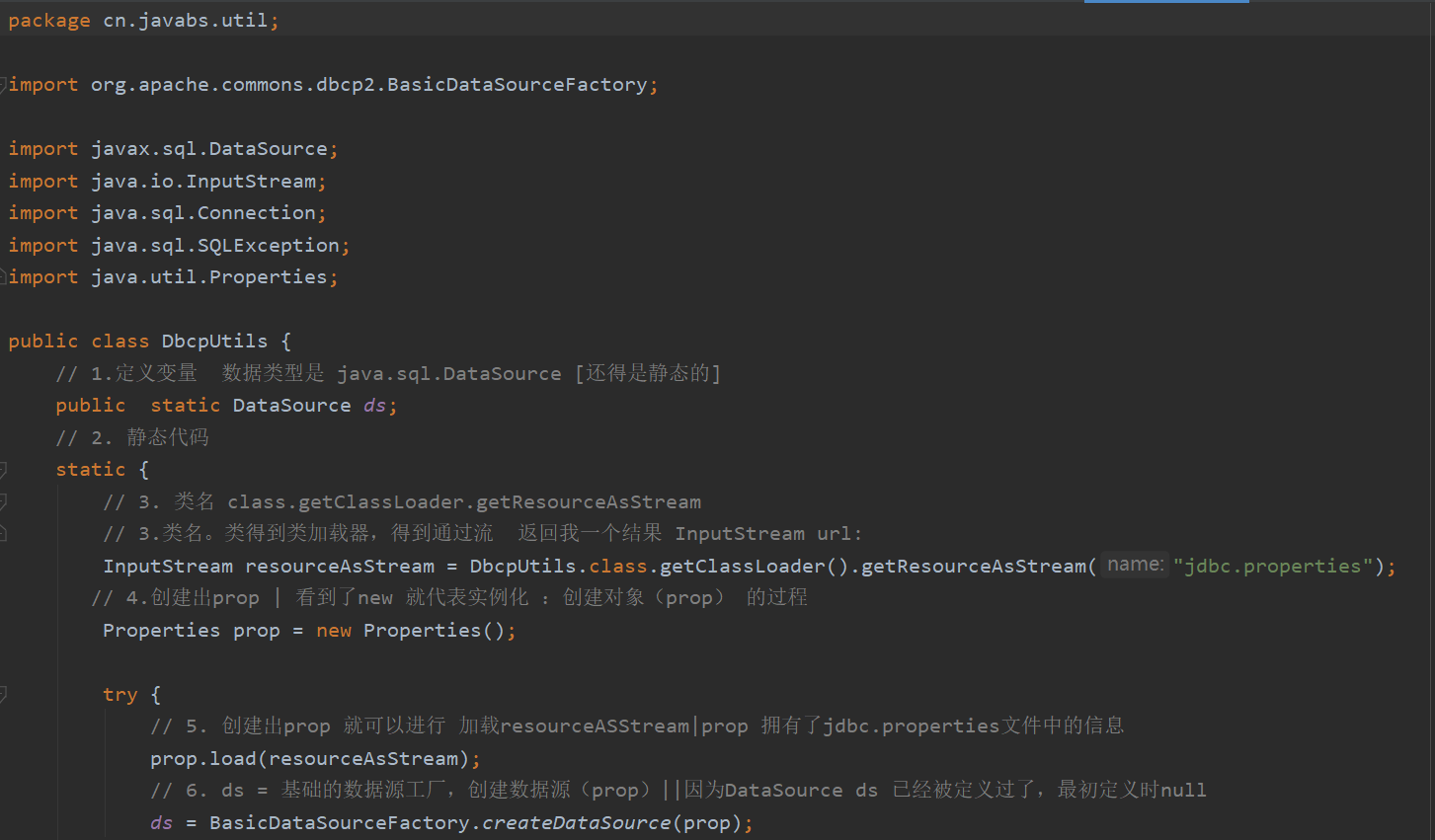Click 'getResourceAsStream(' call in the code line

(x=979, y=567)
